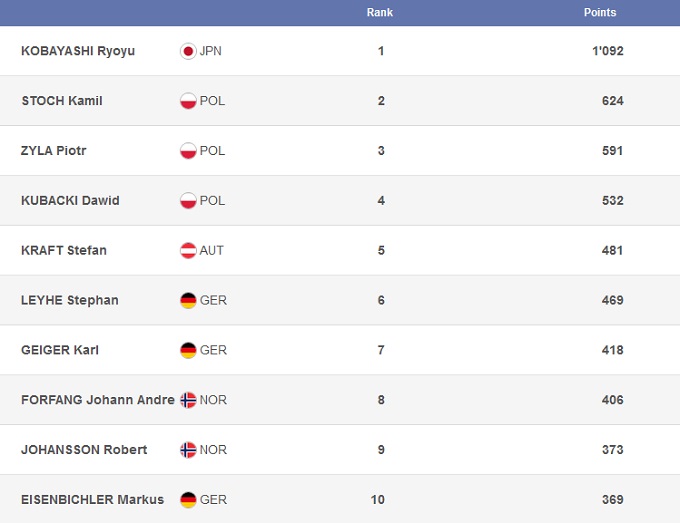
Task: Open KOBAYASHI Ryoyu athlete name
Action: pos(78,51)
